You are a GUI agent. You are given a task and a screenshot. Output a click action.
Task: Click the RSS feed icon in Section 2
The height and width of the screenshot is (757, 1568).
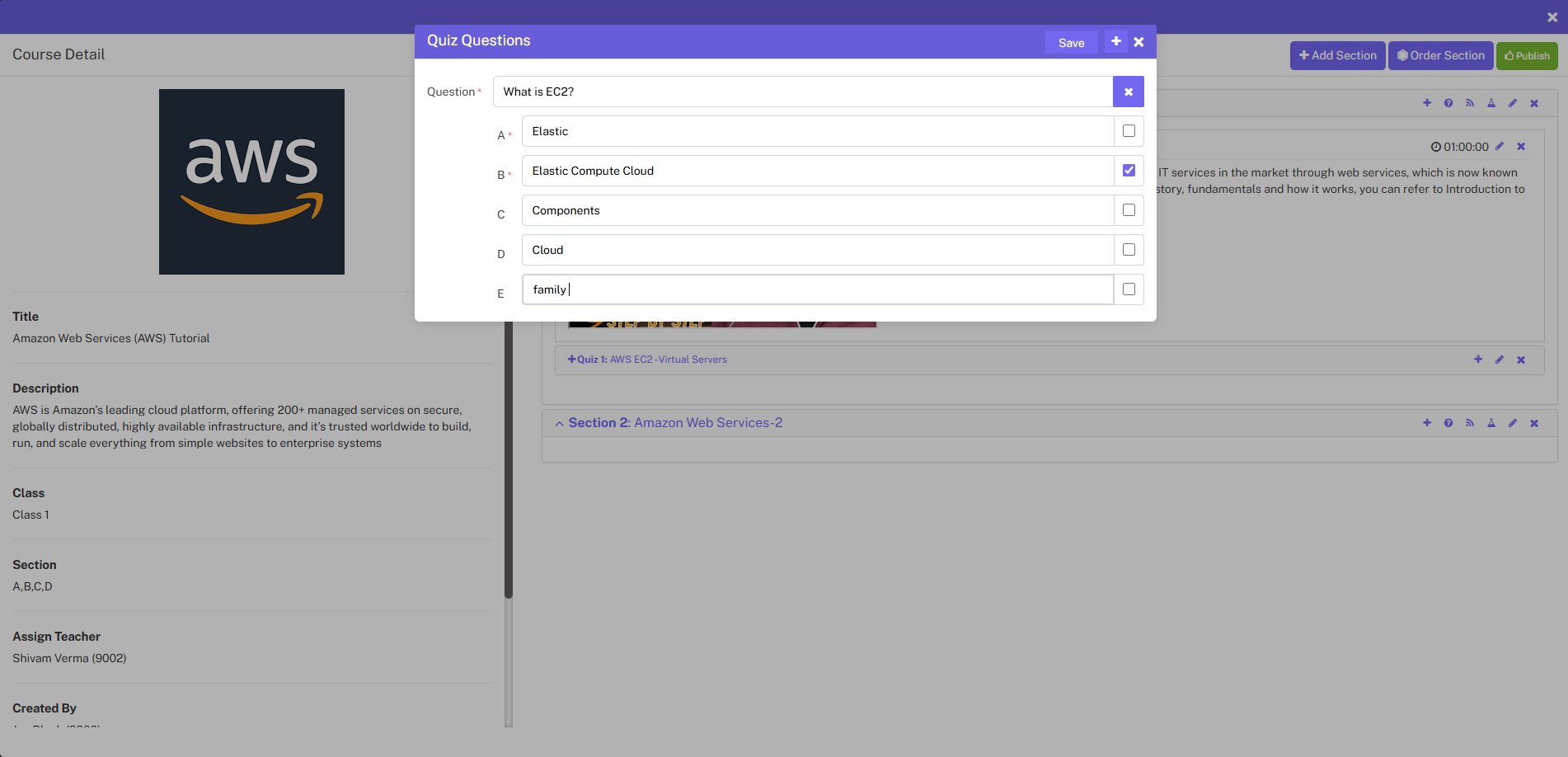[x=1469, y=423]
